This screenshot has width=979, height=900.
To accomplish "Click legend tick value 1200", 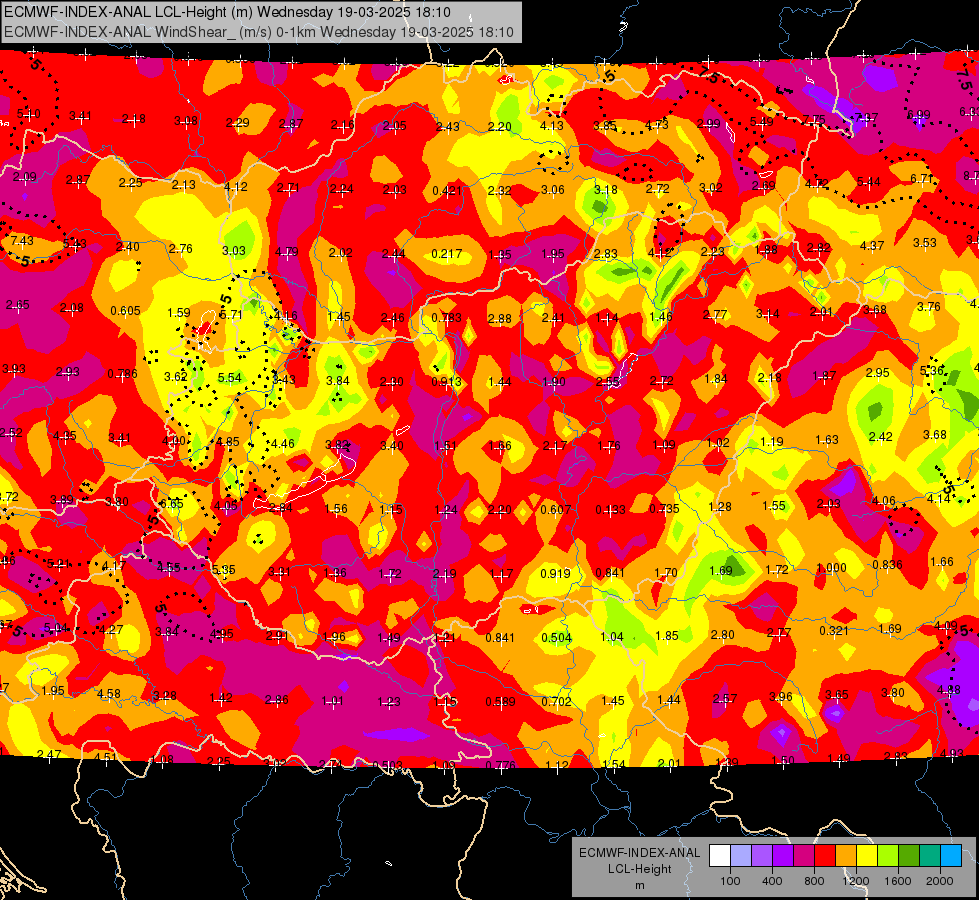I will click(x=855, y=881).
